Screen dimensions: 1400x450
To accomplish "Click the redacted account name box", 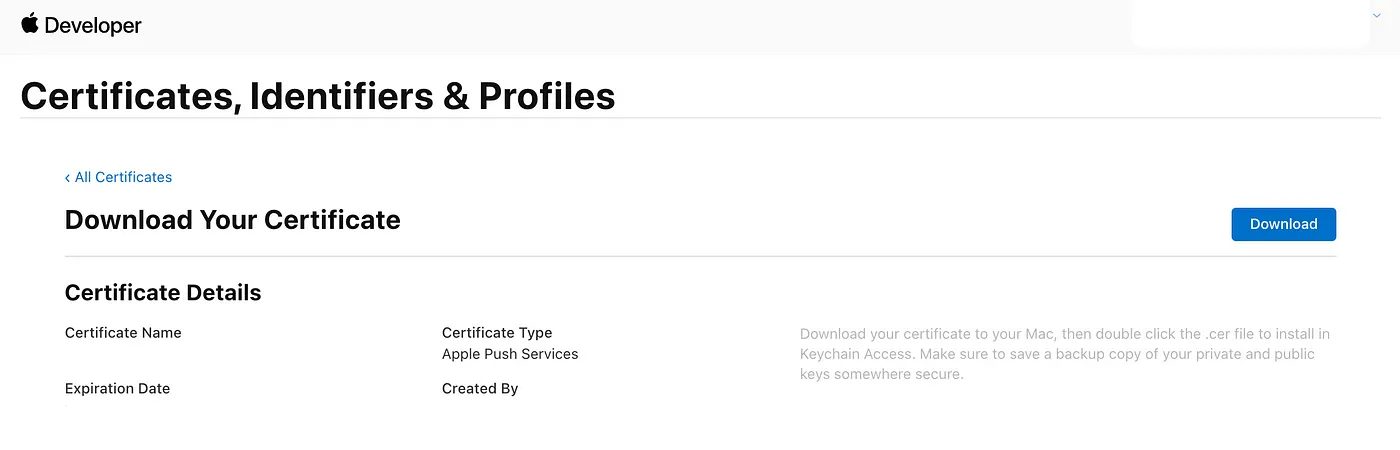I will [x=1250, y=23].
